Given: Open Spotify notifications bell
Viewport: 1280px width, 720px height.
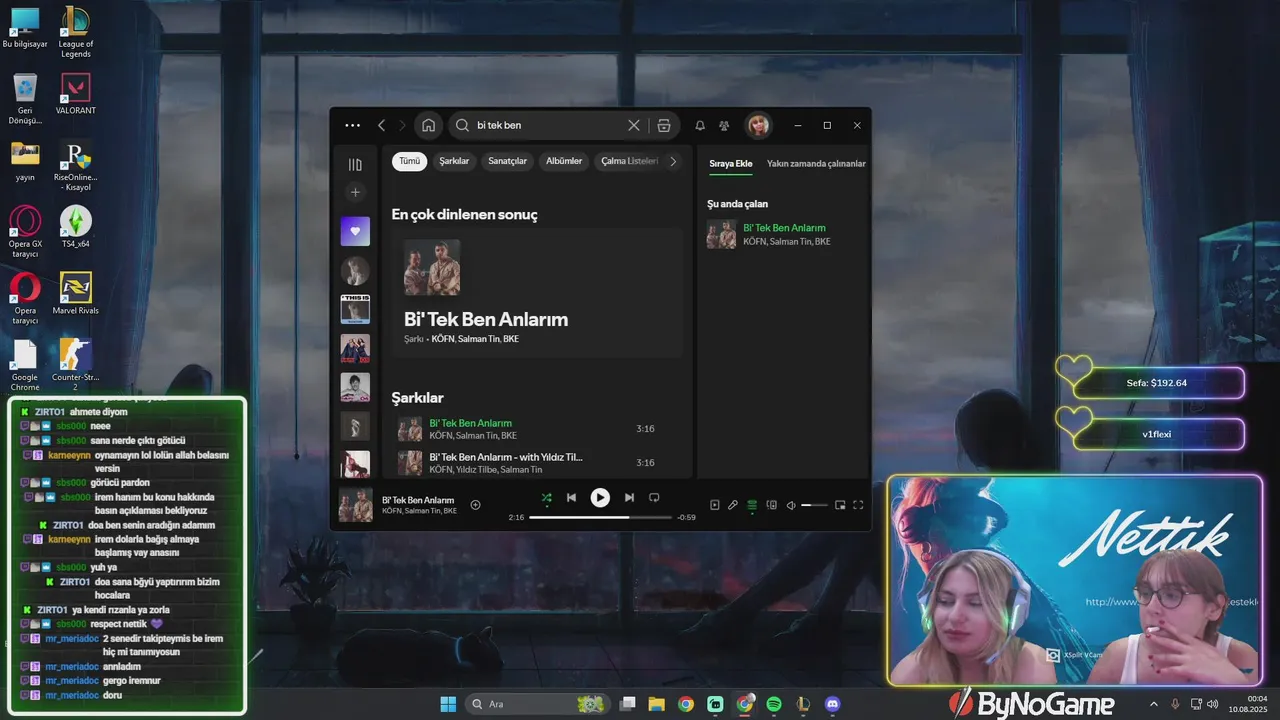Looking at the screenshot, I should click(x=700, y=125).
